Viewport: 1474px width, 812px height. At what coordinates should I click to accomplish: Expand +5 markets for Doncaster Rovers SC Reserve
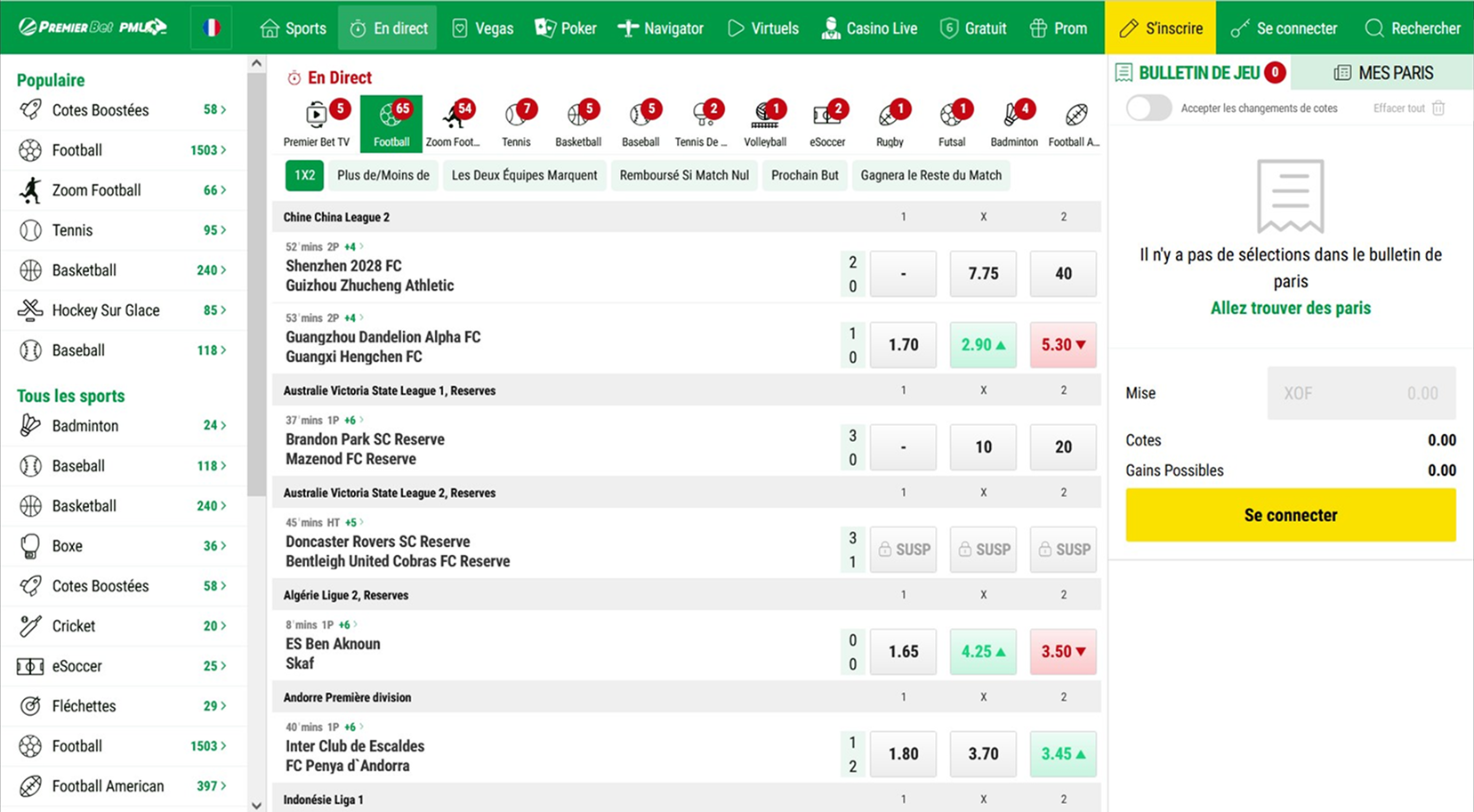(355, 522)
